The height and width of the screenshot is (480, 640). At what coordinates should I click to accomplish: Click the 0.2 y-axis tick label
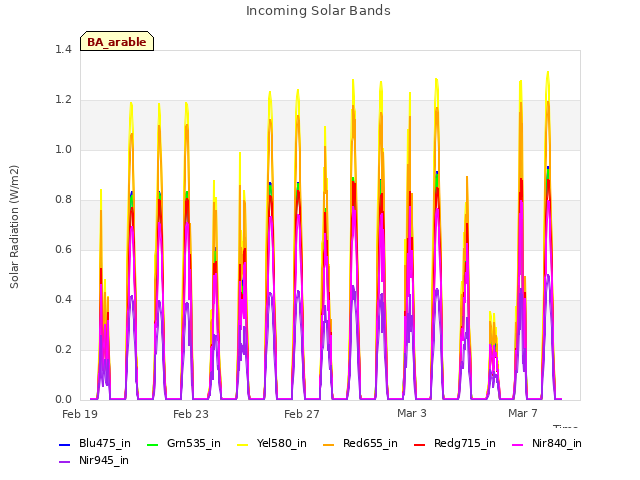point(63,350)
